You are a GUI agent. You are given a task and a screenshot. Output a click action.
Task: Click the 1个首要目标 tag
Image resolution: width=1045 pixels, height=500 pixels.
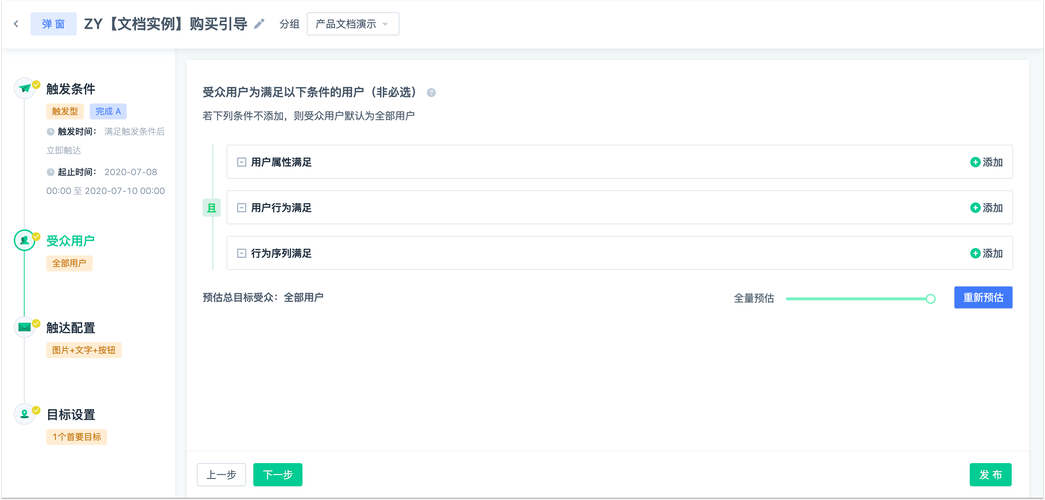coord(77,437)
